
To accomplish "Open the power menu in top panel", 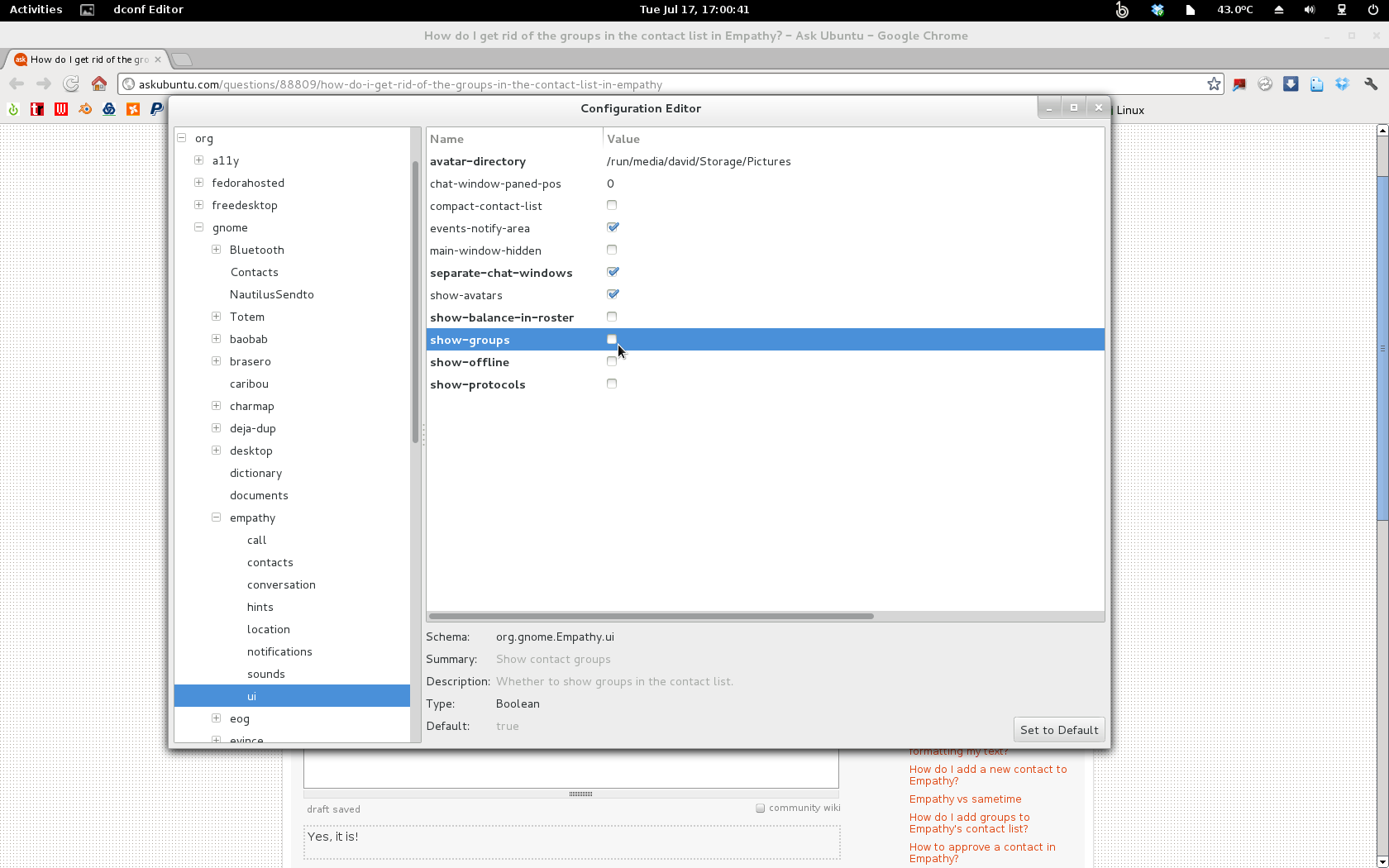I will 1373,10.
